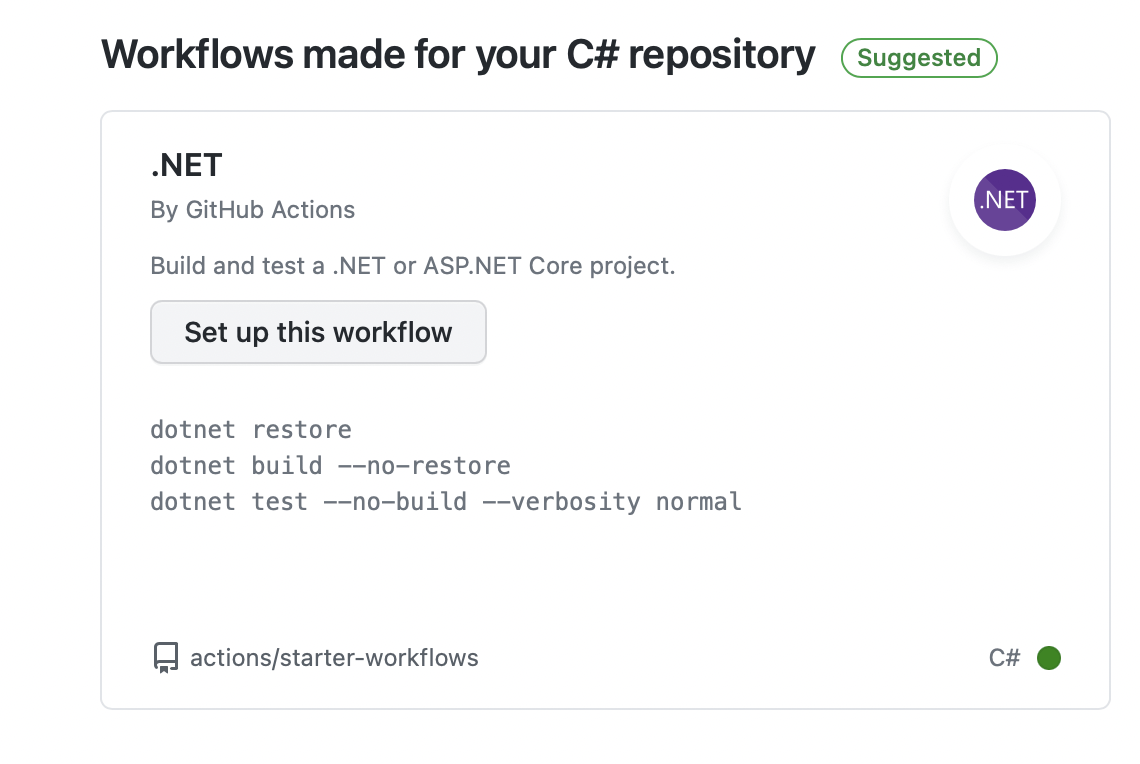Click the dotnet test --no-build line

click(445, 501)
